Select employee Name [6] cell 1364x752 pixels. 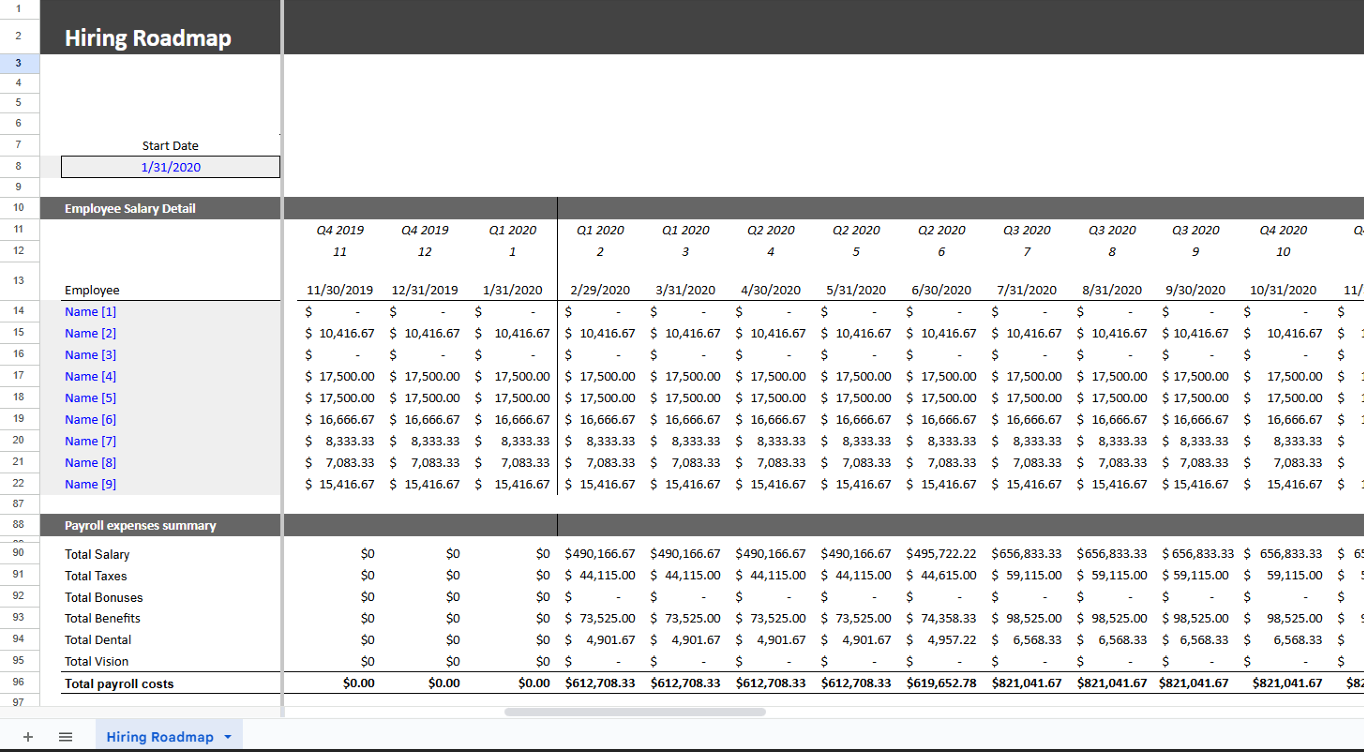tap(90, 420)
